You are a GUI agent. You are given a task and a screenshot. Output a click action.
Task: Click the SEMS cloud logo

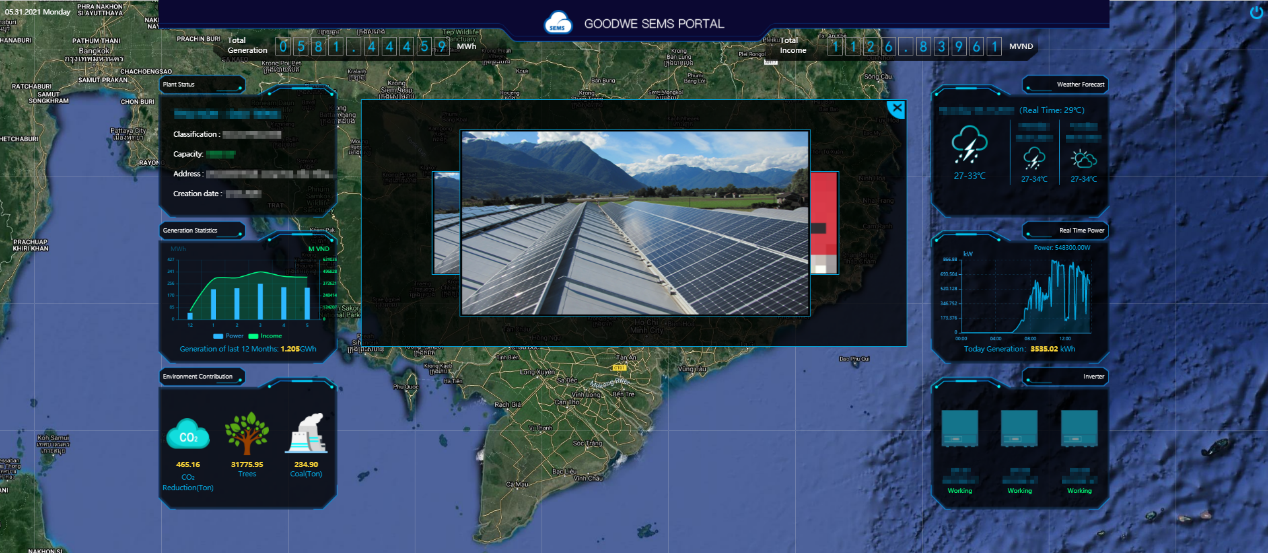tap(557, 22)
